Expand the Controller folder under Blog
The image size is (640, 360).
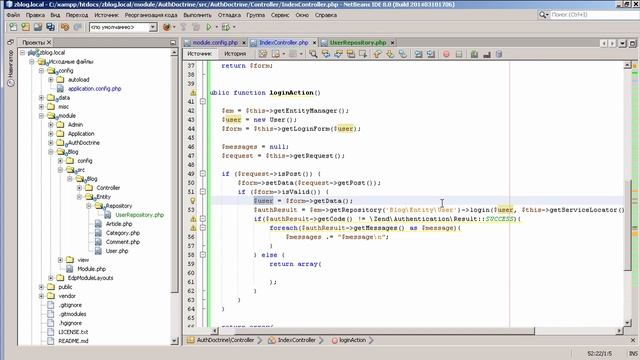[x=79, y=188]
